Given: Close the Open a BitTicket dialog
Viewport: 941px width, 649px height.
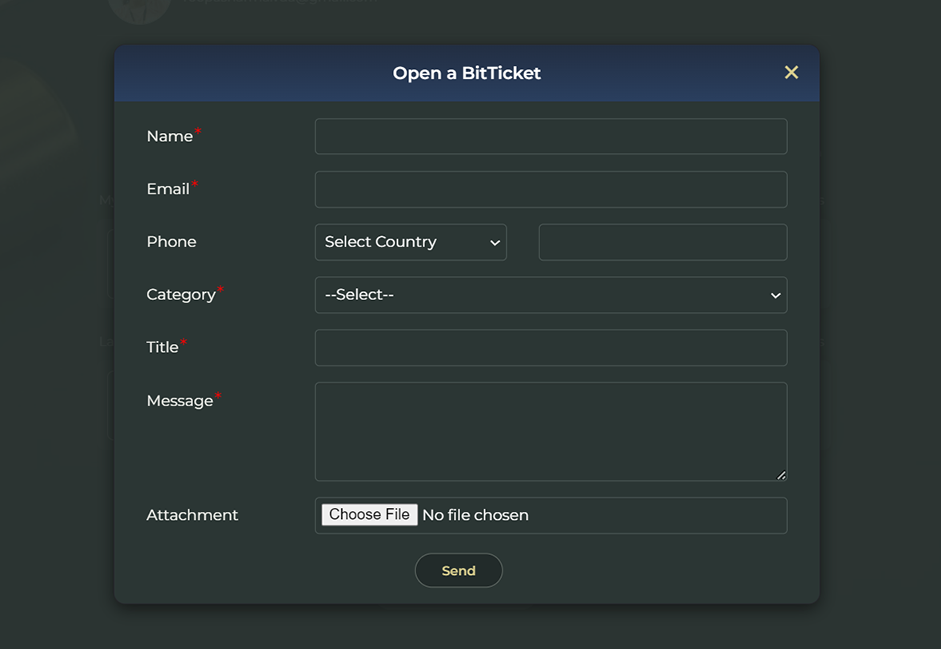Looking at the screenshot, I should pos(791,73).
